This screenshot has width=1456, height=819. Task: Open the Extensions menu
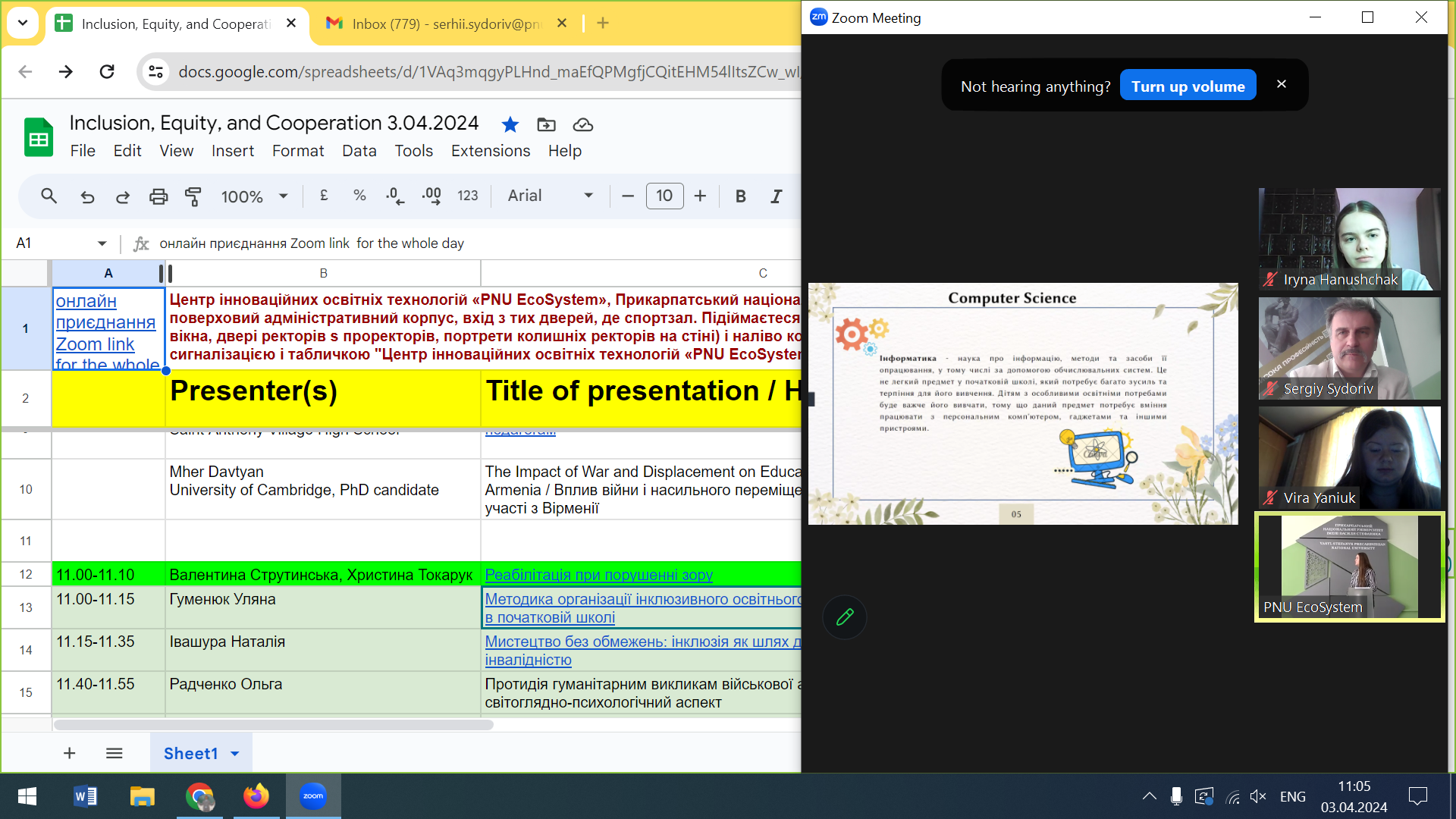(x=490, y=151)
